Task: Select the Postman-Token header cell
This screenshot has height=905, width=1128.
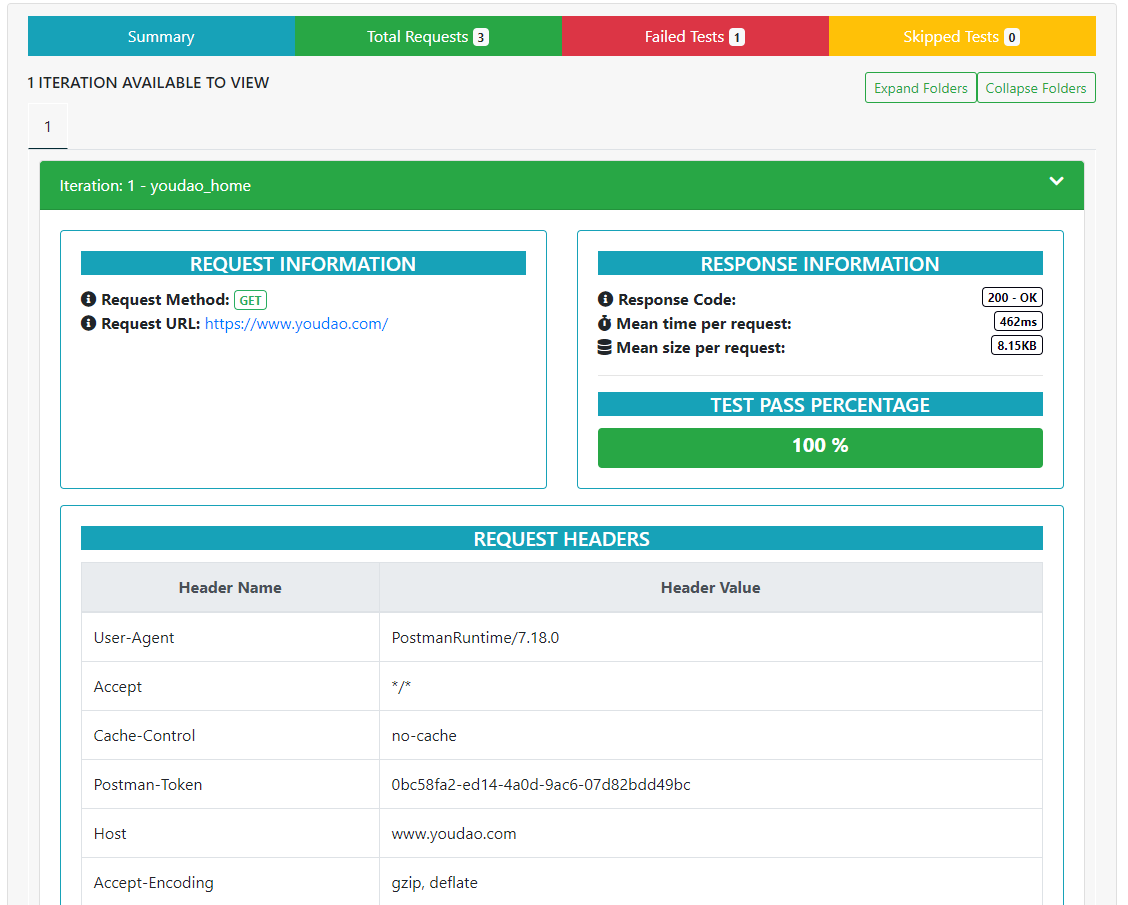Action: [x=230, y=784]
